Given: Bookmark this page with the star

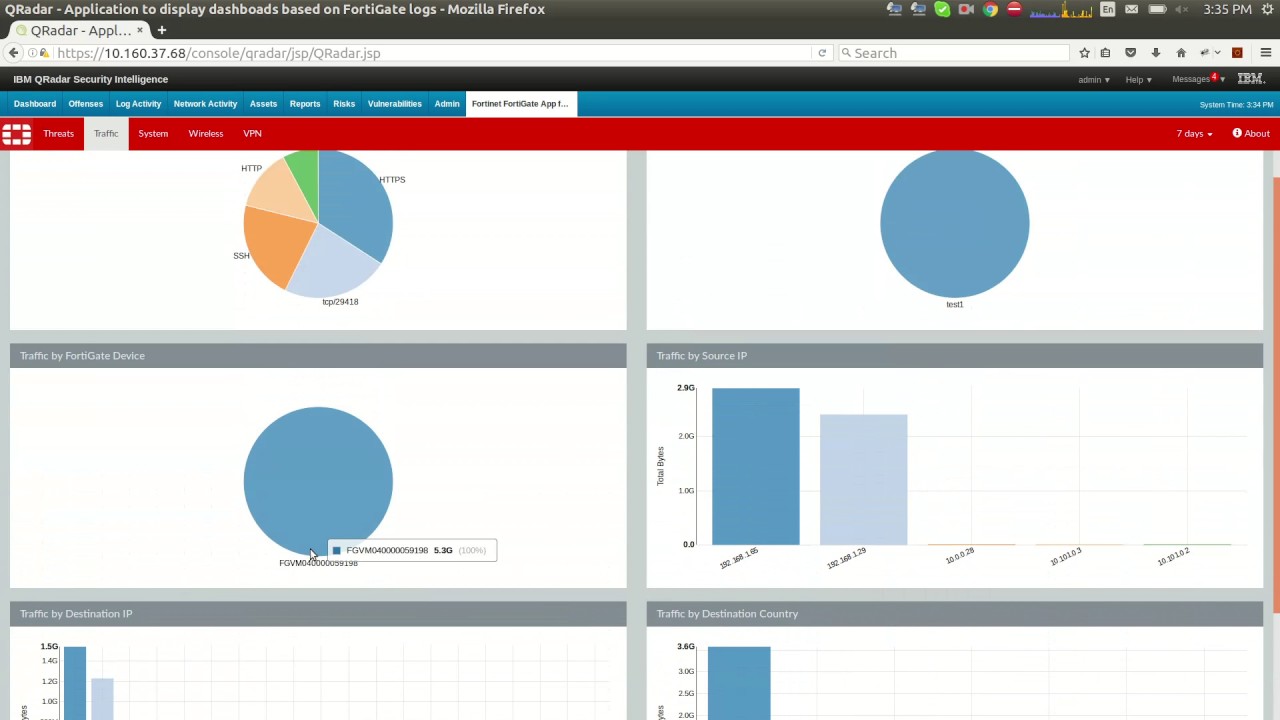Looking at the screenshot, I should pyautogui.click(x=1084, y=53).
